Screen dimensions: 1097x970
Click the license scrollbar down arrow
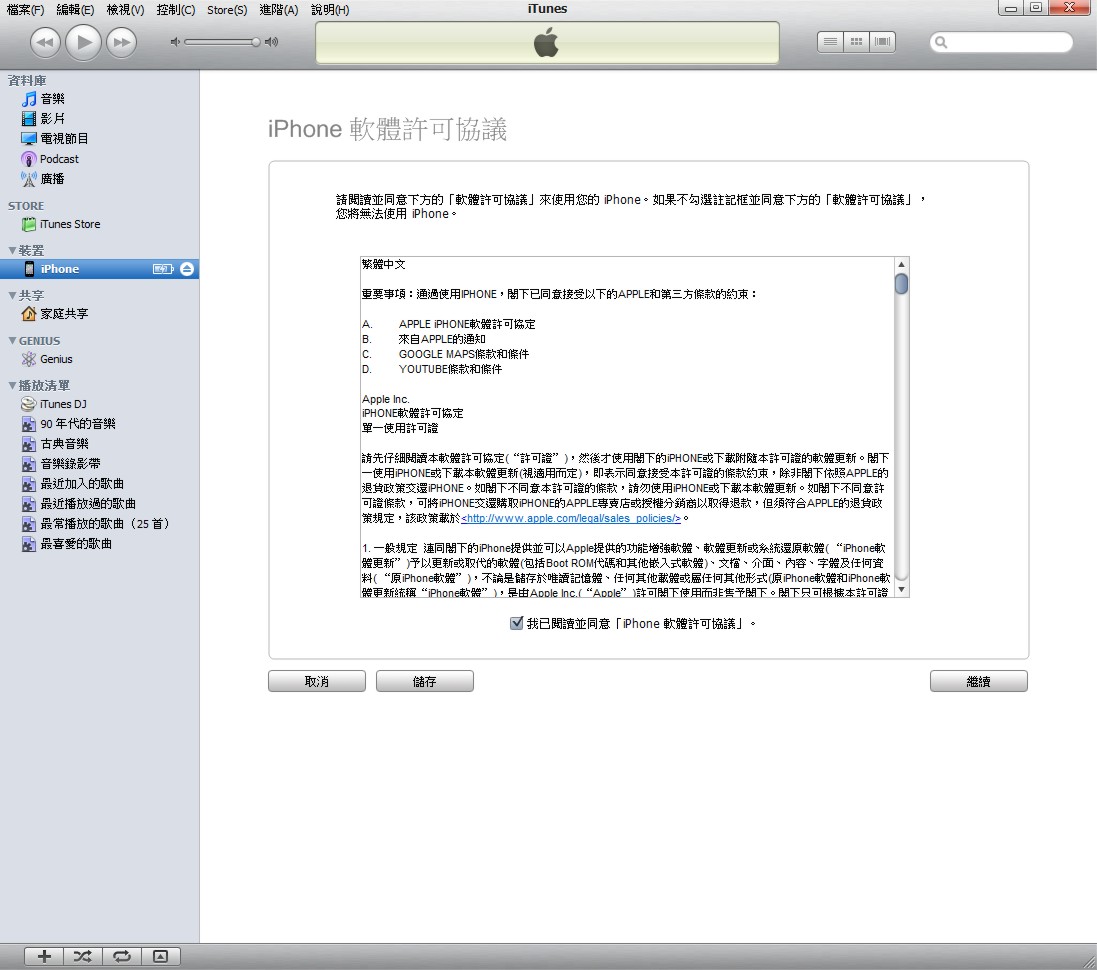point(902,589)
